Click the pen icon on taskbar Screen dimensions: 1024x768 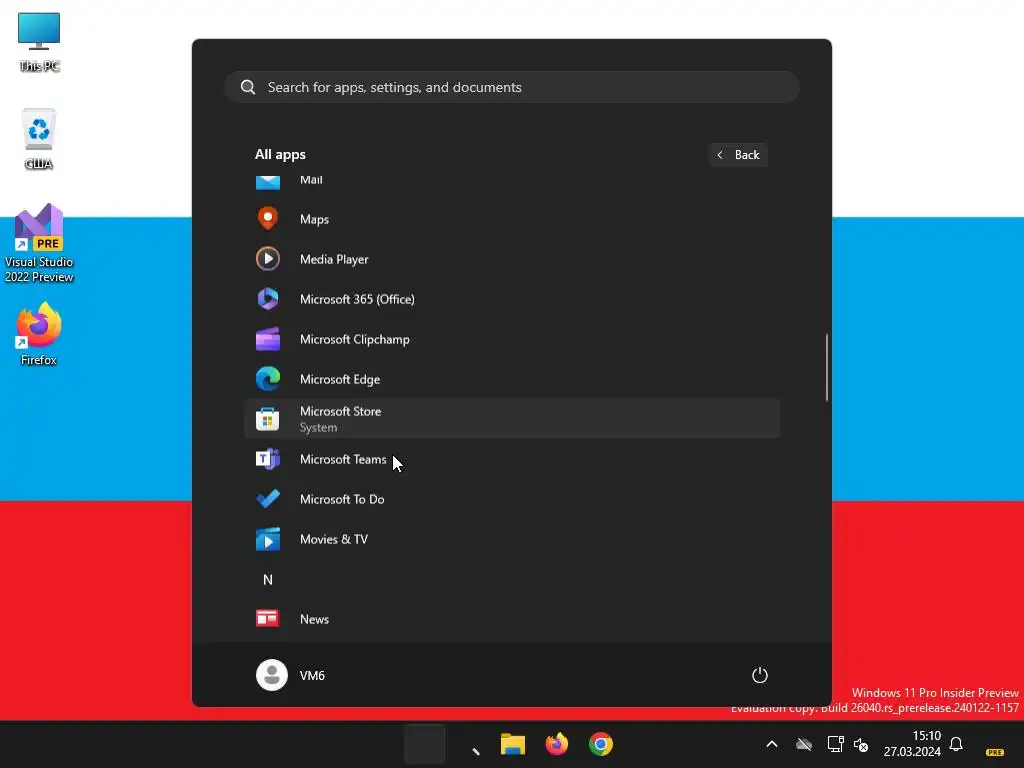(475, 751)
